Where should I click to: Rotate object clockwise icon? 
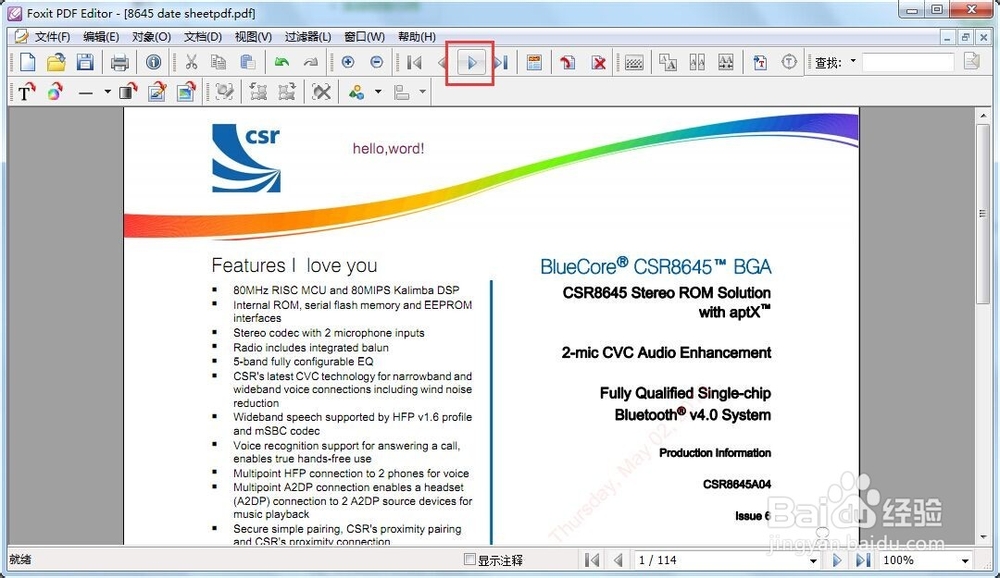[x=287, y=93]
